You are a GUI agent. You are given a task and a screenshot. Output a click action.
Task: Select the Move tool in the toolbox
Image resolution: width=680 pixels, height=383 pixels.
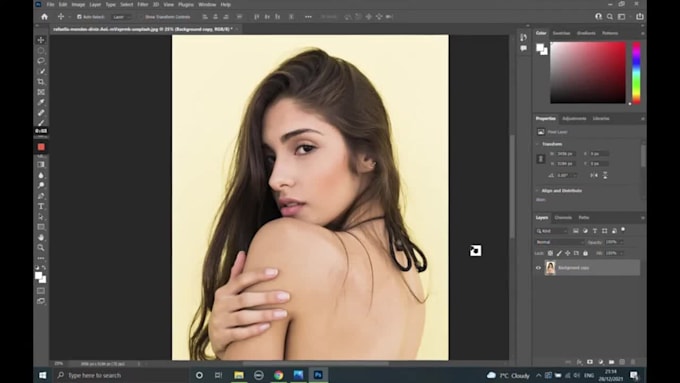point(41,40)
